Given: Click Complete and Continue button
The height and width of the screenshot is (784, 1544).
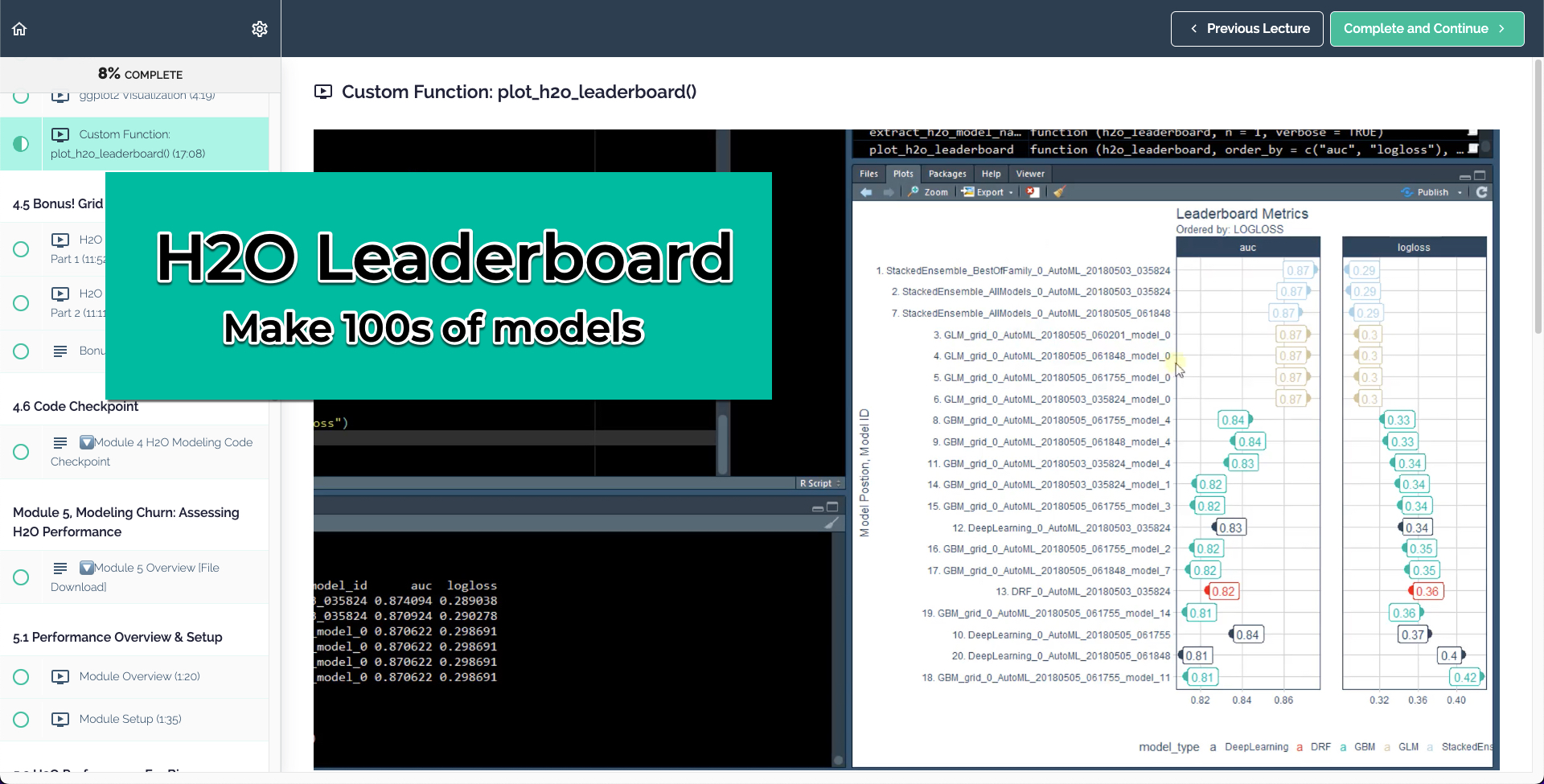Looking at the screenshot, I should pos(1427,29).
